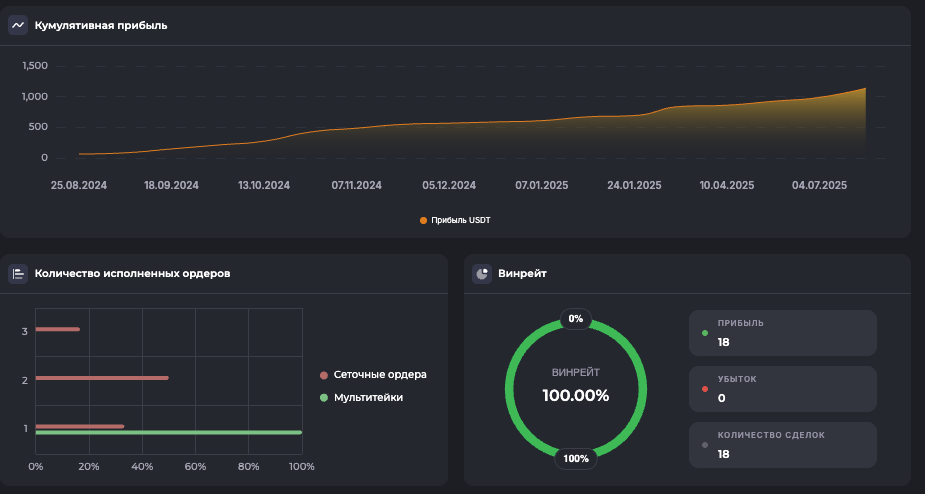Click the gray dot in КОЛИЧЕСТВО СДЕЛОК card
This screenshot has height=494, width=925.
[705, 445]
